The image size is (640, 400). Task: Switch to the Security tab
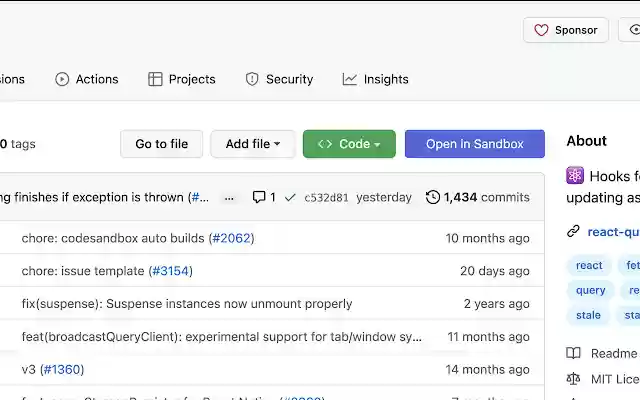coord(279,79)
